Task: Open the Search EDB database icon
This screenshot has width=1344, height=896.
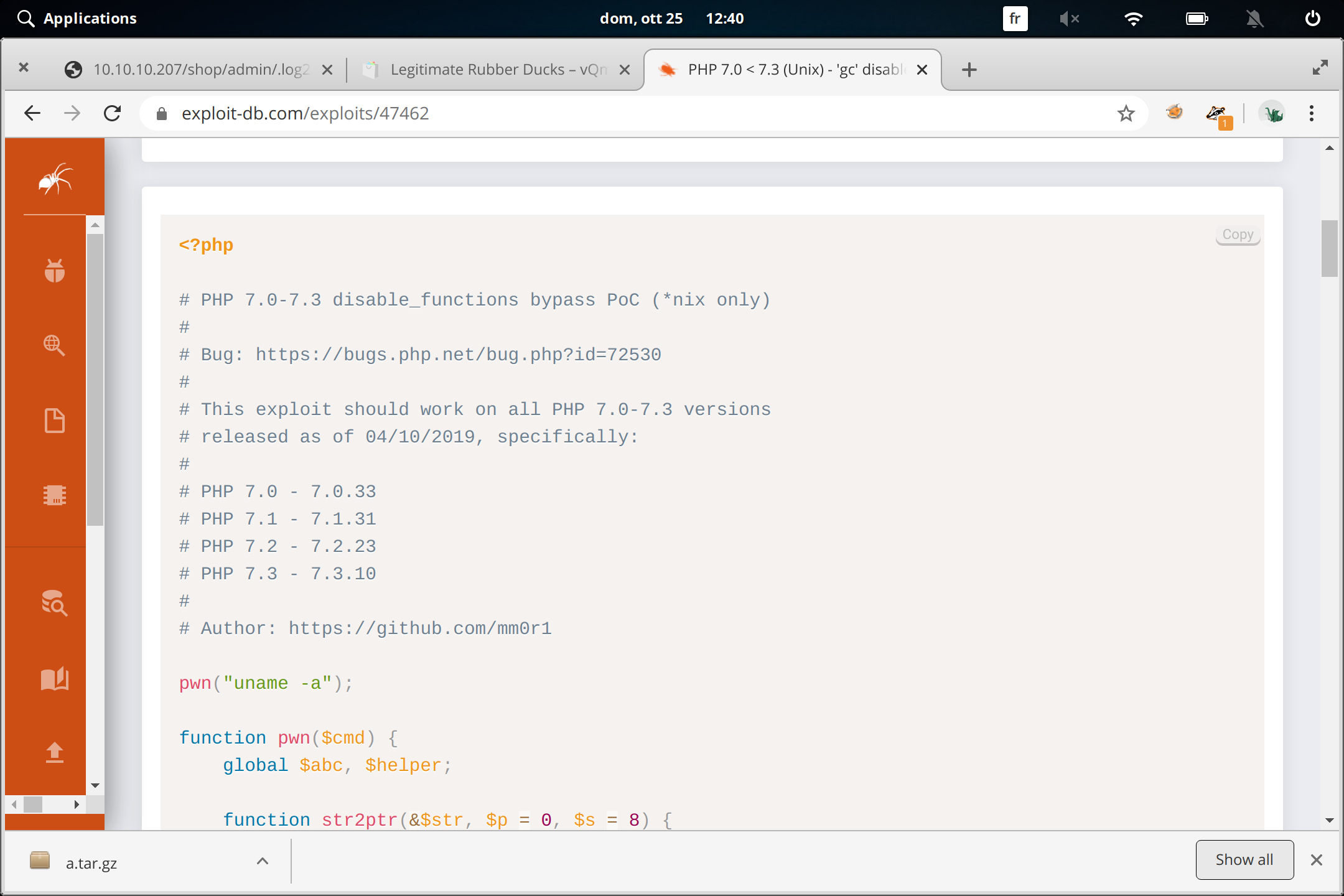Action: click(55, 603)
